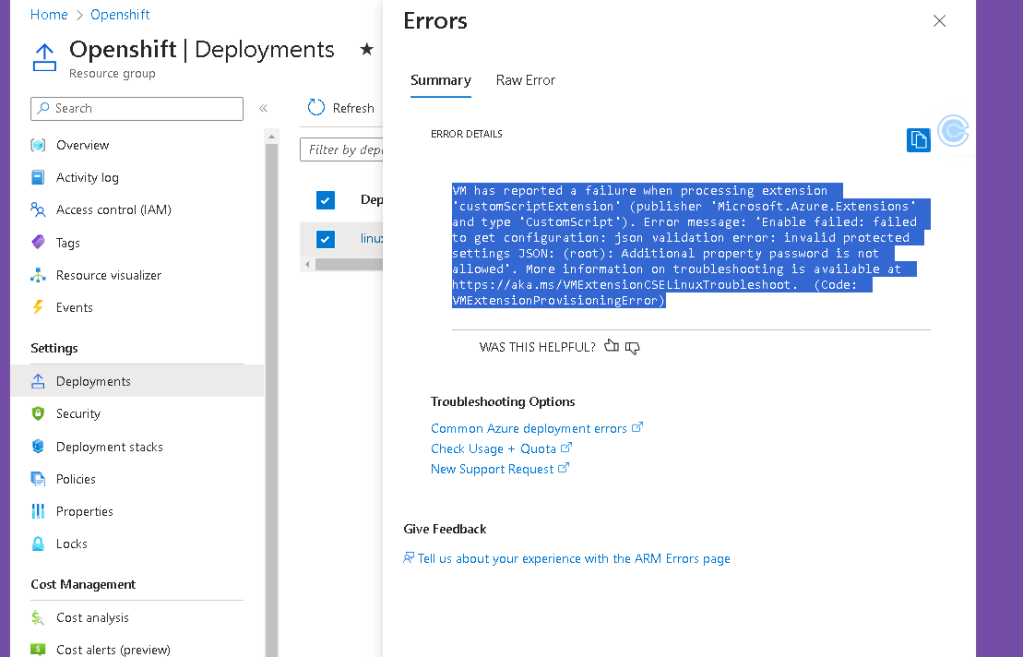Open Activity log in the sidebar
The image size is (1023, 657).
(87, 177)
